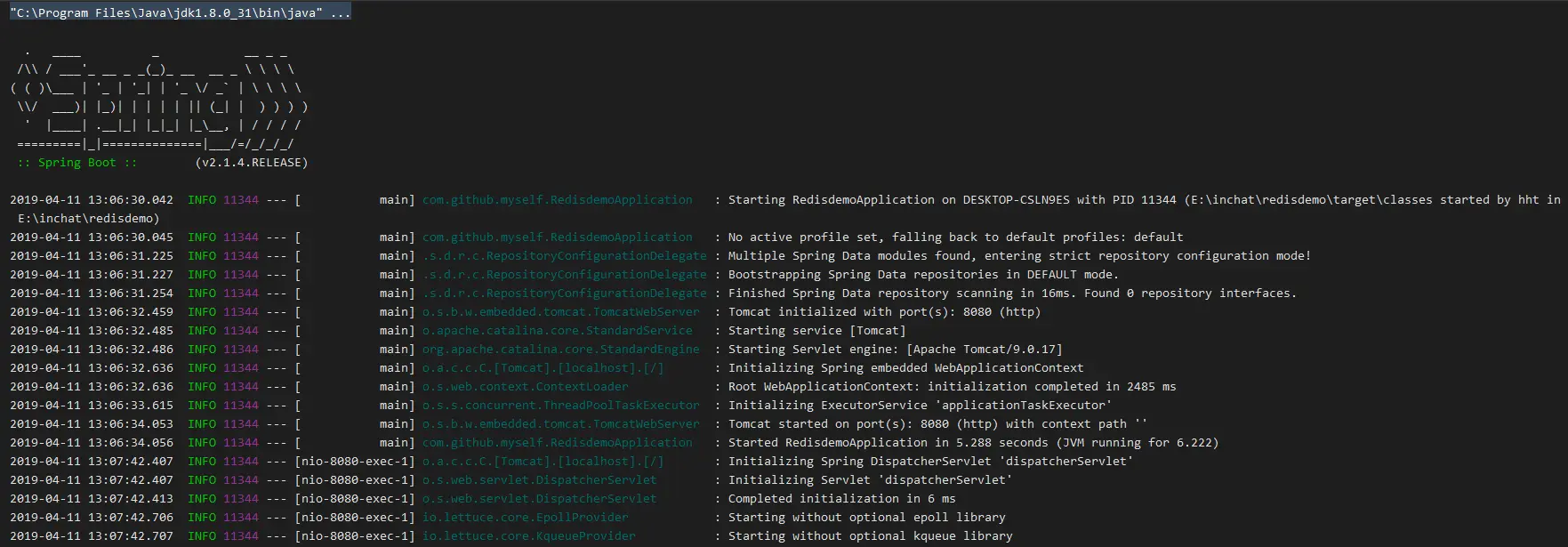Expand the folded java command ellipsis
Screen dimensions: 1568x547
[x=340, y=13]
